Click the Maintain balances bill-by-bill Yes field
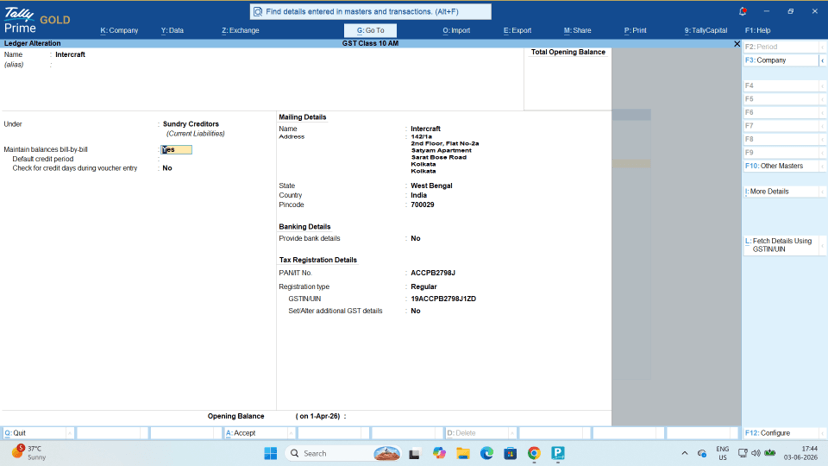This screenshot has width=828, height=466. point(176,150)
